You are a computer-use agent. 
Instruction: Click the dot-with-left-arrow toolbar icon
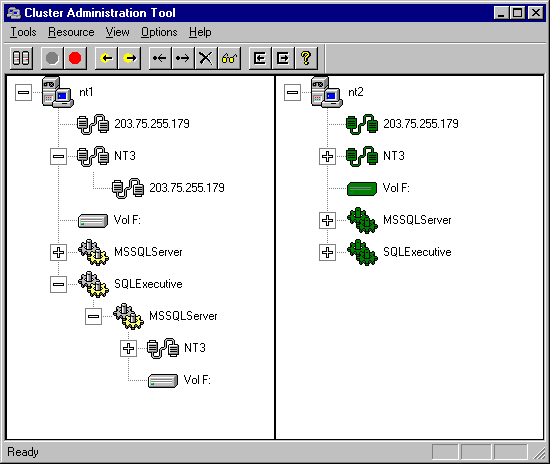click(160, 58)
